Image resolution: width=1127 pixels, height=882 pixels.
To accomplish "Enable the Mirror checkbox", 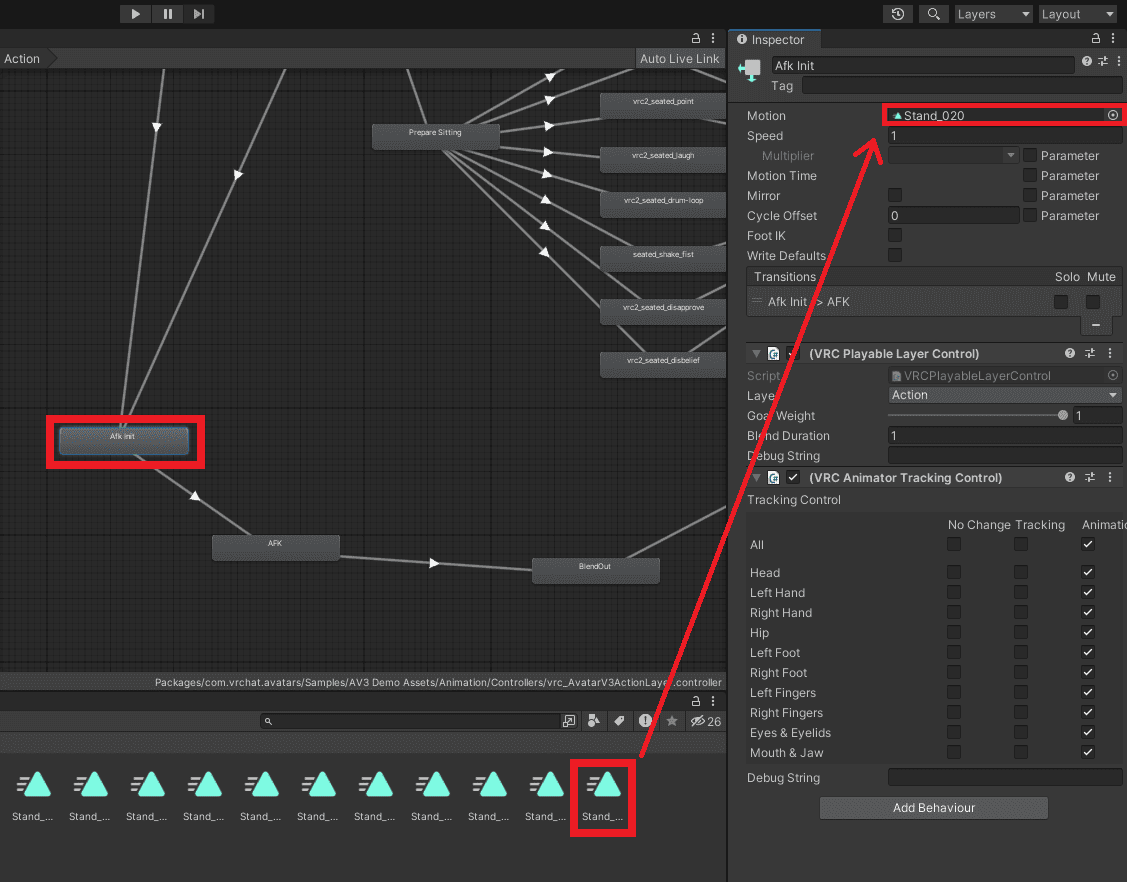I will 895,196.
